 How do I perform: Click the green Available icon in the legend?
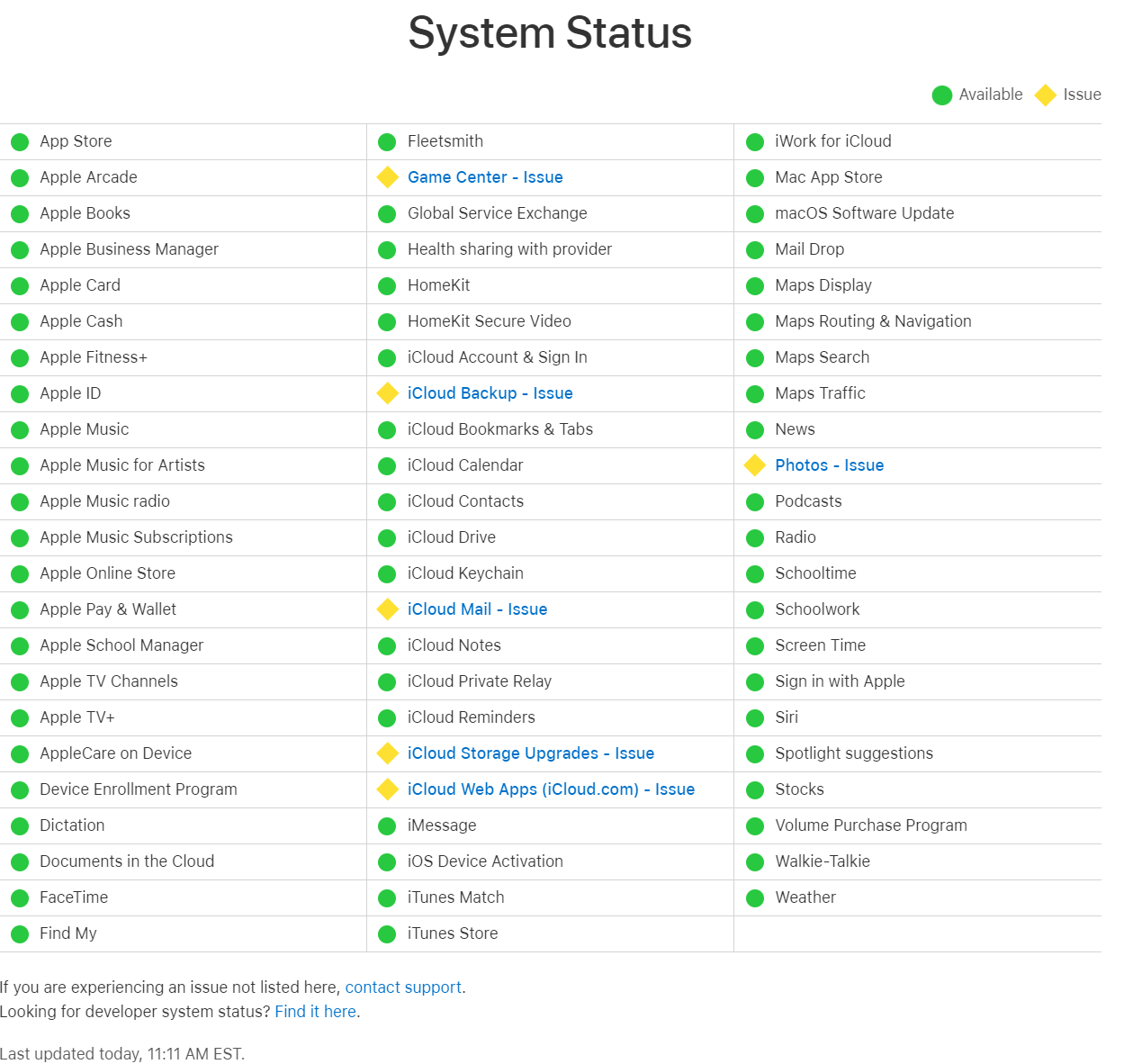(x=942, y=95)
